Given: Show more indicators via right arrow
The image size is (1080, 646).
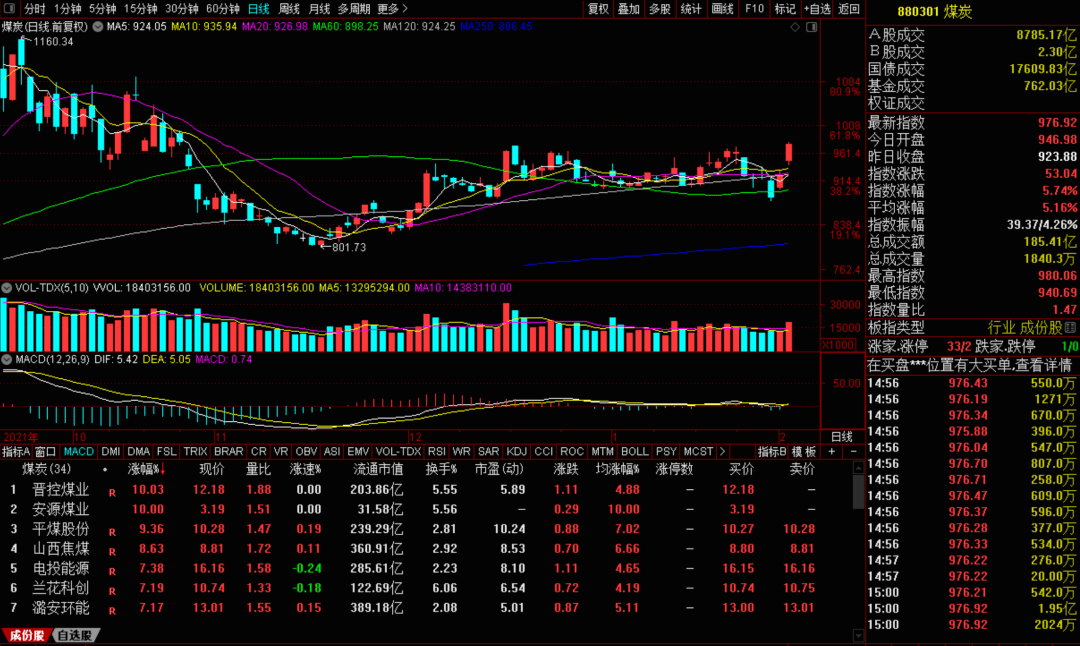Looking at the screenshot, I should tap(723, 452).
